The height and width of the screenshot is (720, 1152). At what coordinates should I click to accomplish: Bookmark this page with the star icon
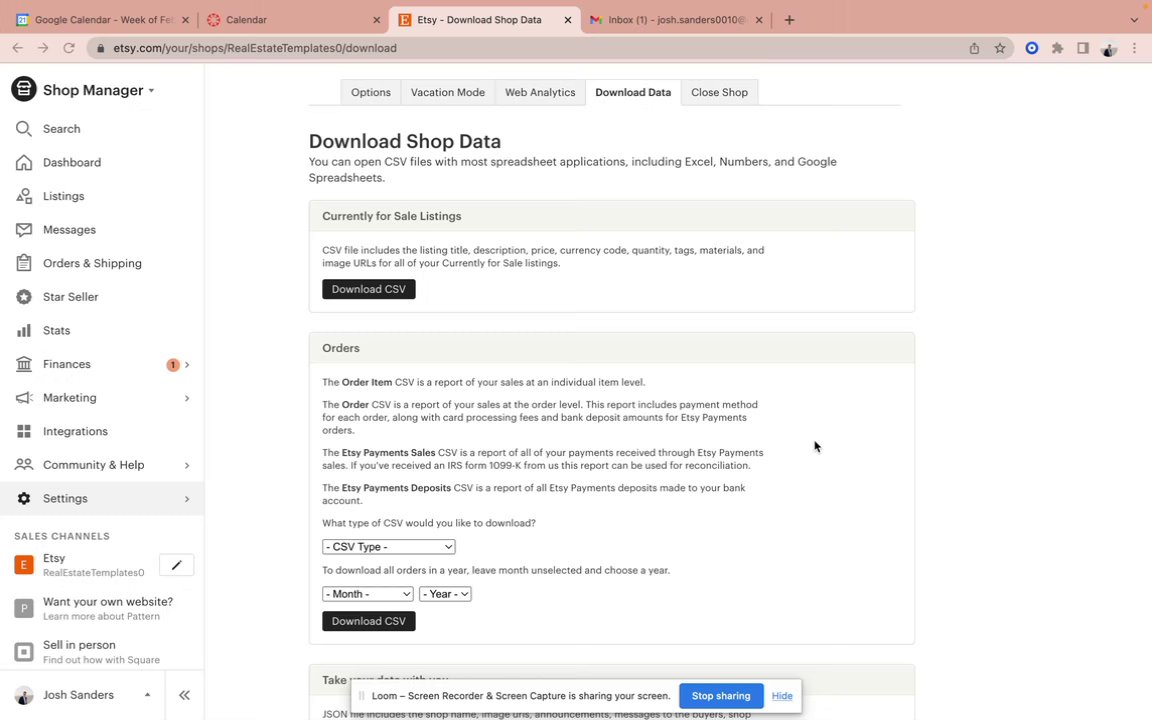coord(1000,48)
